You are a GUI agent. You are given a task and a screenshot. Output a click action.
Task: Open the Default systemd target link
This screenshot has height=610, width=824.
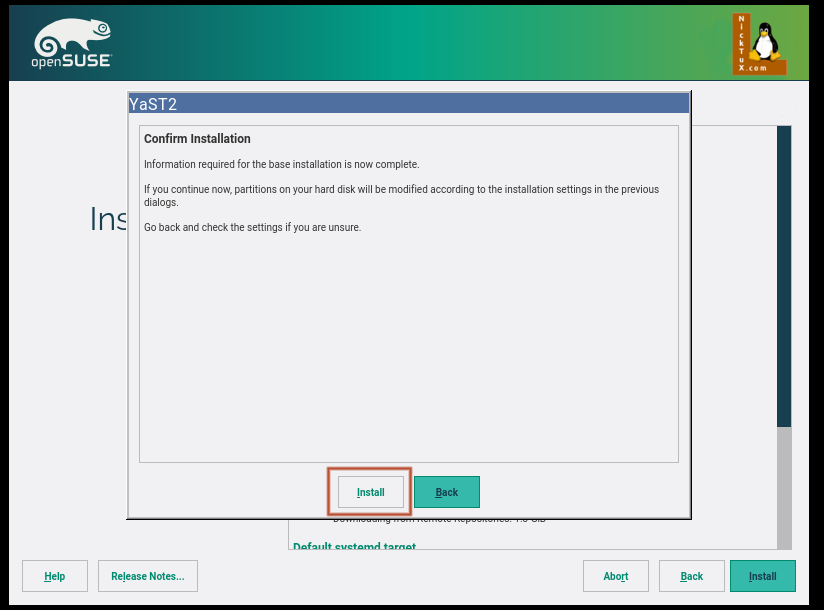[x=354, y=546]
